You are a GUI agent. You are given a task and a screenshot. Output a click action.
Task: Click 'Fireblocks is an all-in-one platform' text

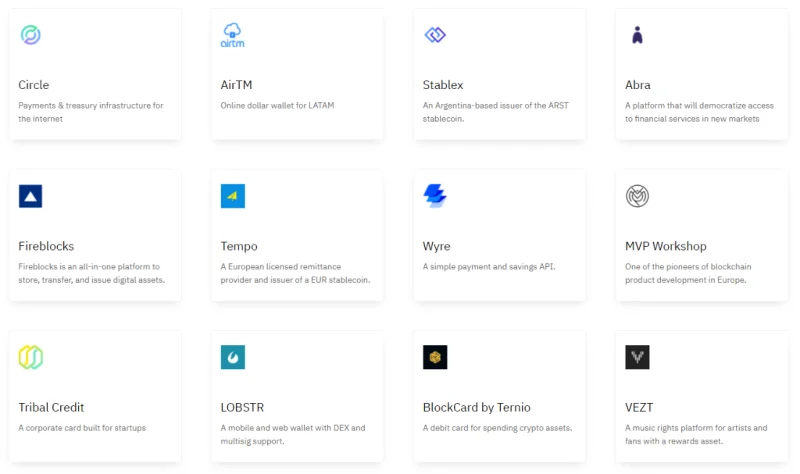tap(91, 273)
